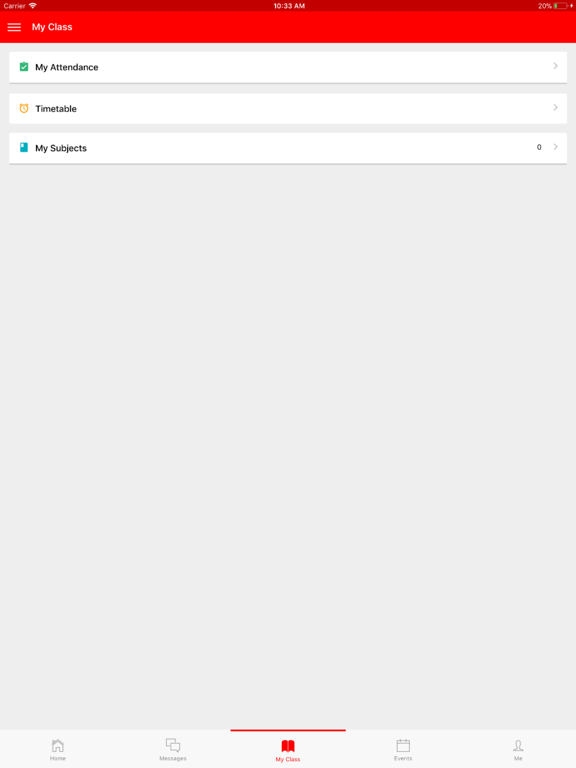The image size is (576, 768).
Task: Tap the Home house icon
Action: (58, 745)
